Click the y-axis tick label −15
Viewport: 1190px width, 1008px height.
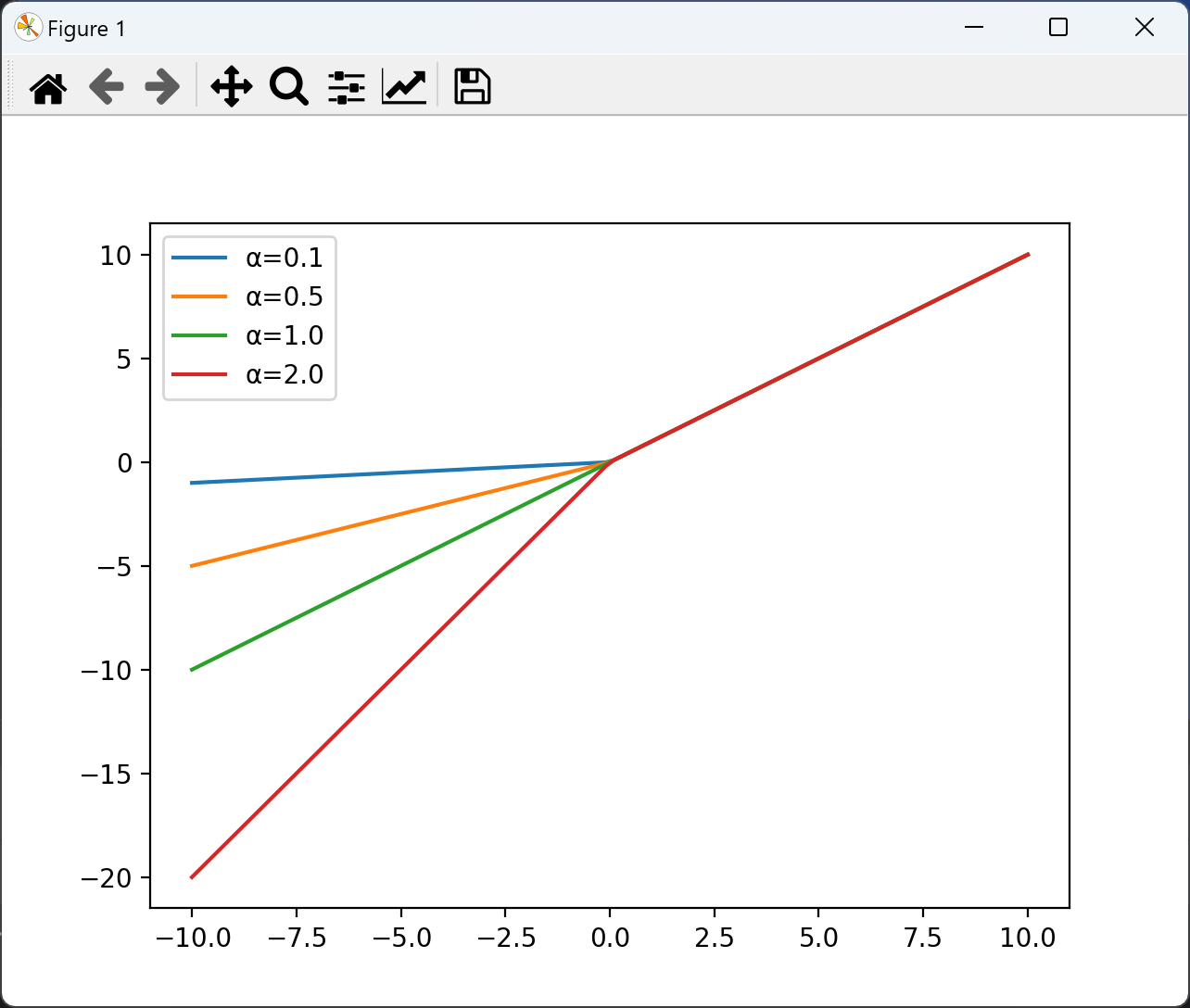108,775
